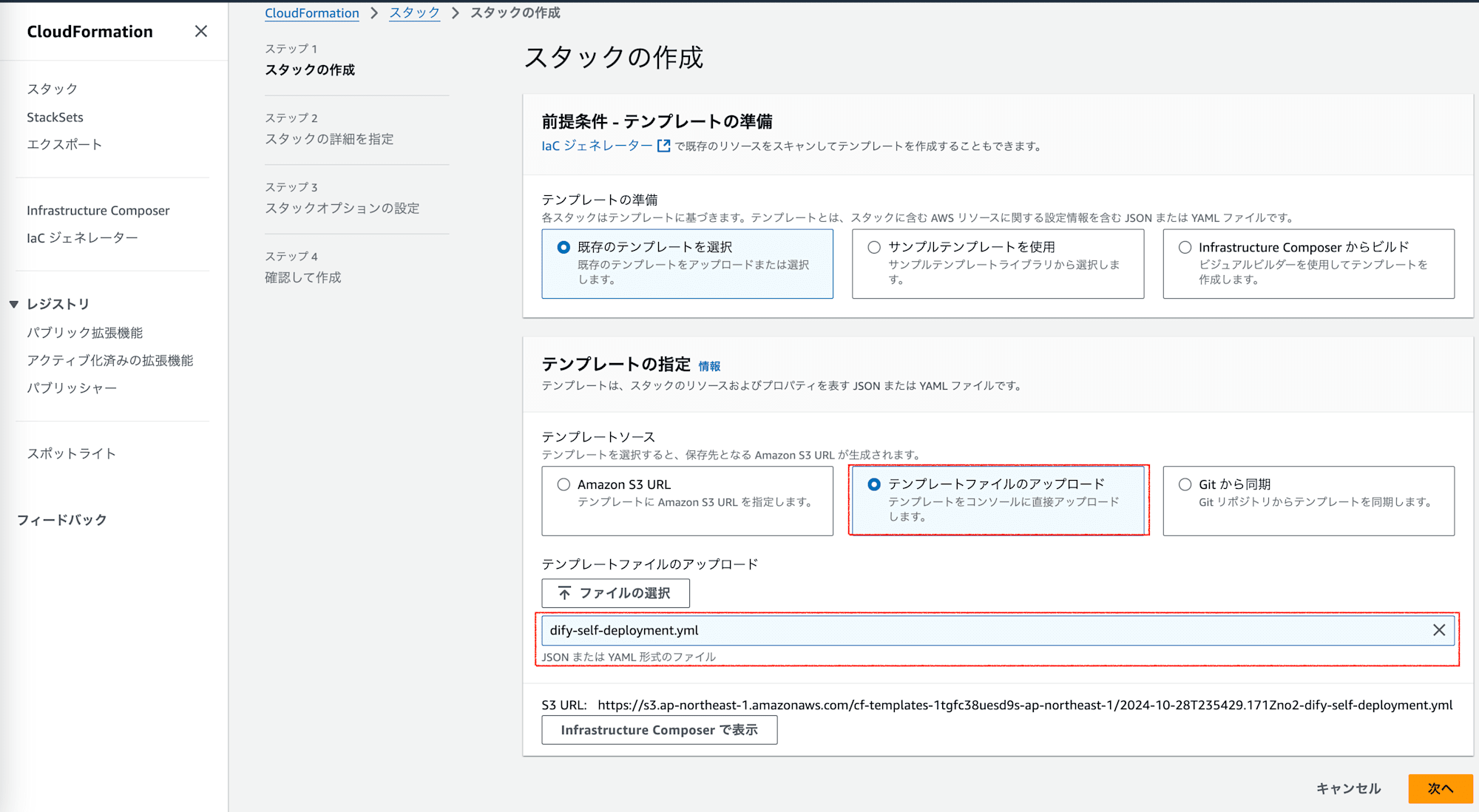Open パブリッシャー in the sidebar

point(72,388)
